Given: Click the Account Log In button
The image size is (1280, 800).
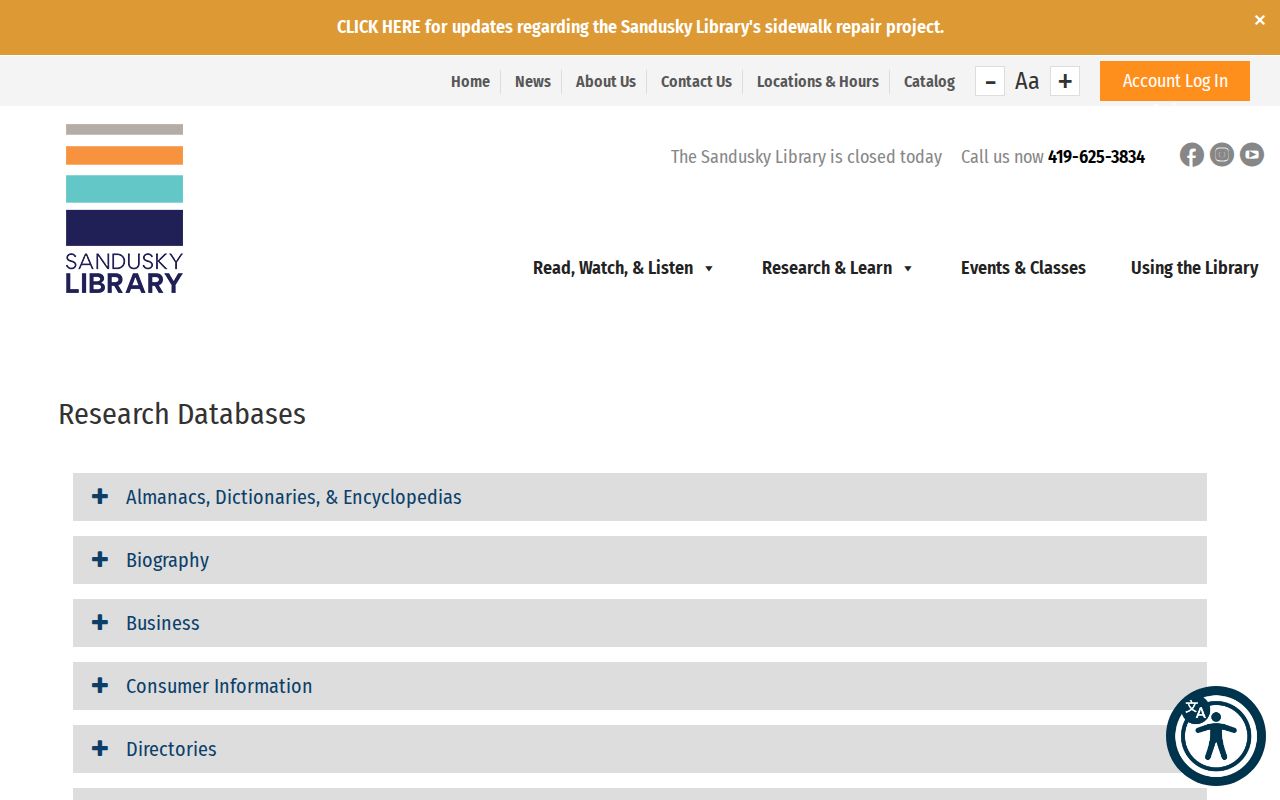Looking at the screenshot, I should pyautogui.click(x=1175, y=81).
